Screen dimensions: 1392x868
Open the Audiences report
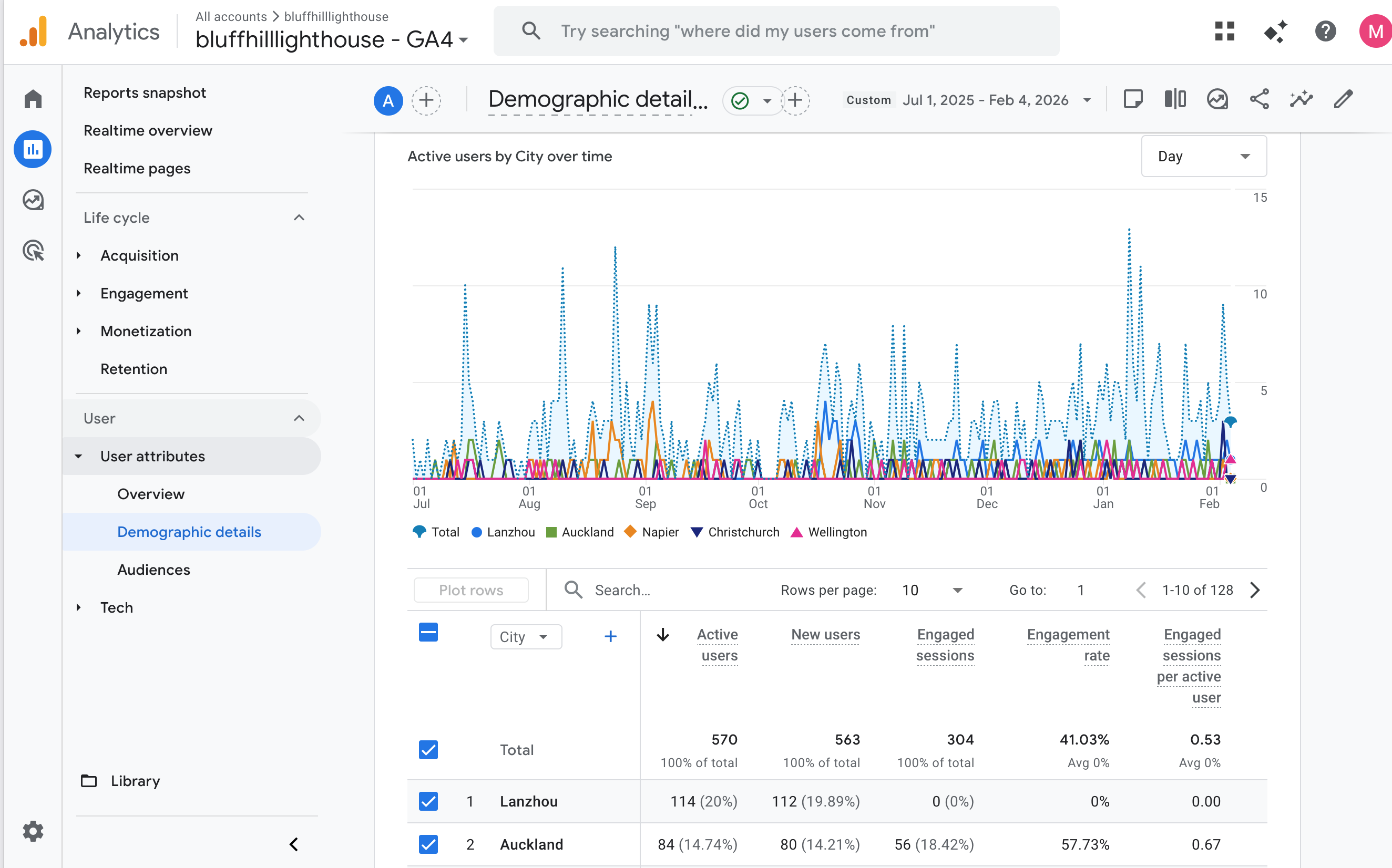(x=153, y=570)
